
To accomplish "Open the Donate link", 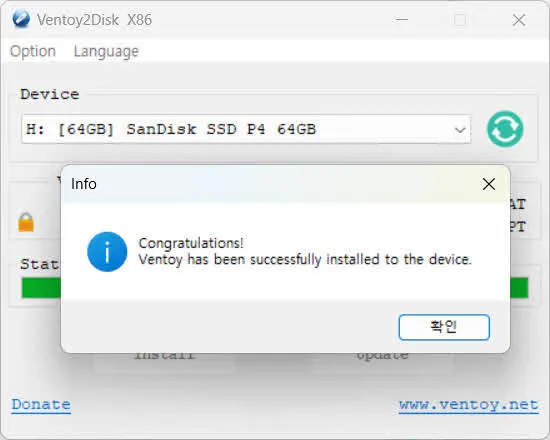I will click(41, 405).
